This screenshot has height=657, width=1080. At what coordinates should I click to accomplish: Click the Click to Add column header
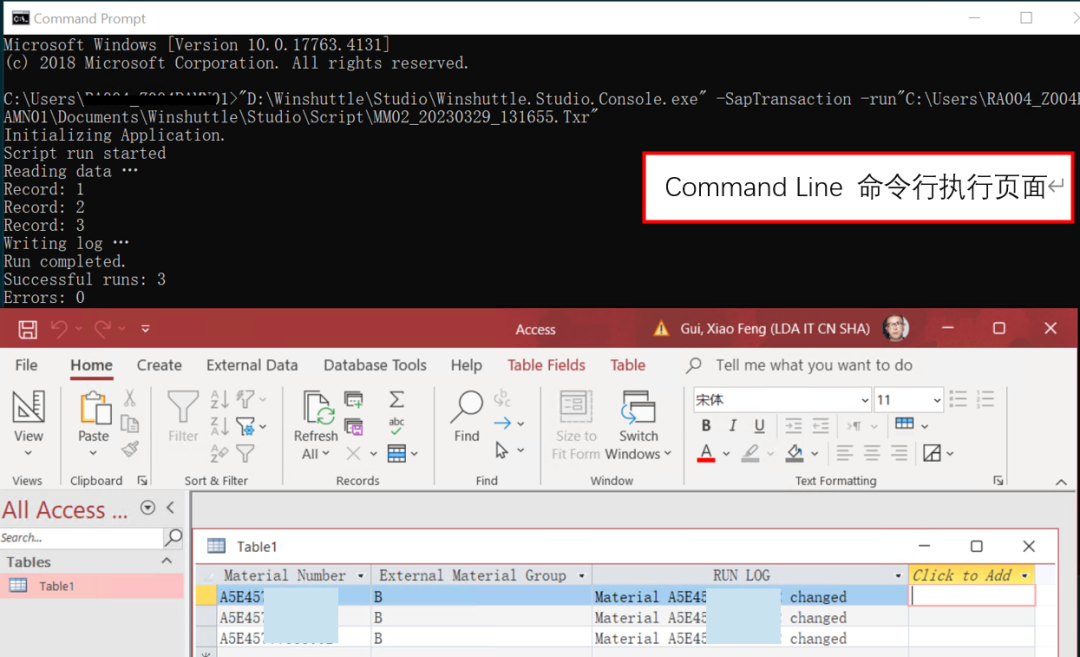tap(971, 575)
